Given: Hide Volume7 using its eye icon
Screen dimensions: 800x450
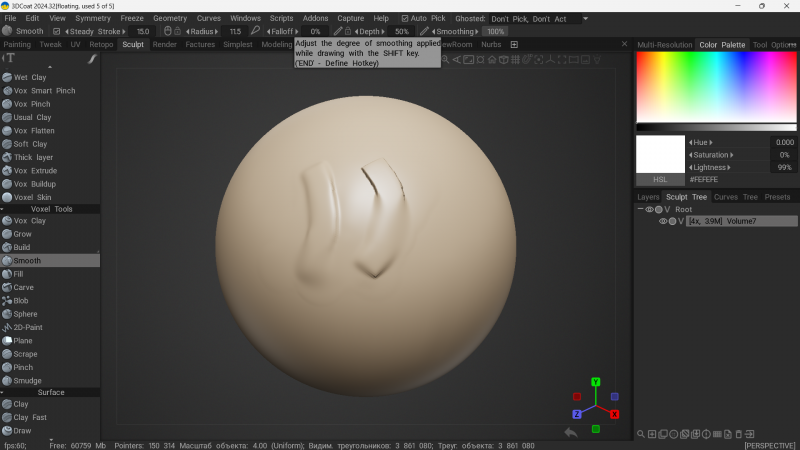Looking at the screenshot, I should (x=662, y=221).
